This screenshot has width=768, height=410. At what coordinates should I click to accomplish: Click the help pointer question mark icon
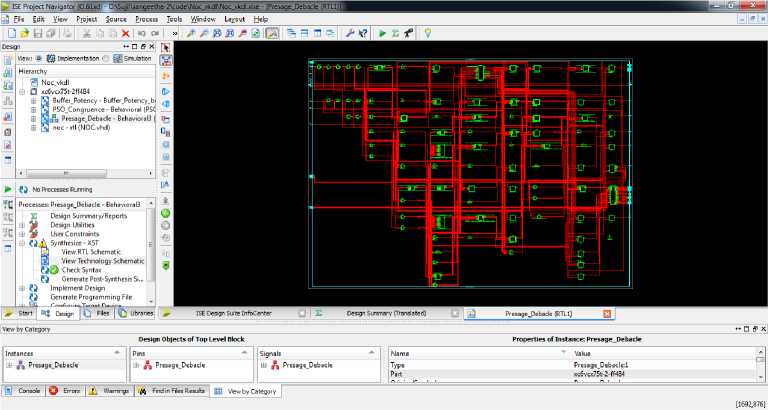[362, 33]
